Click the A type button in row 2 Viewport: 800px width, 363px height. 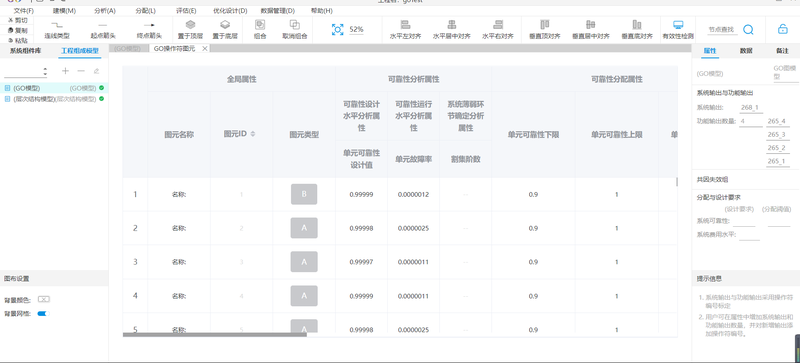304,228
